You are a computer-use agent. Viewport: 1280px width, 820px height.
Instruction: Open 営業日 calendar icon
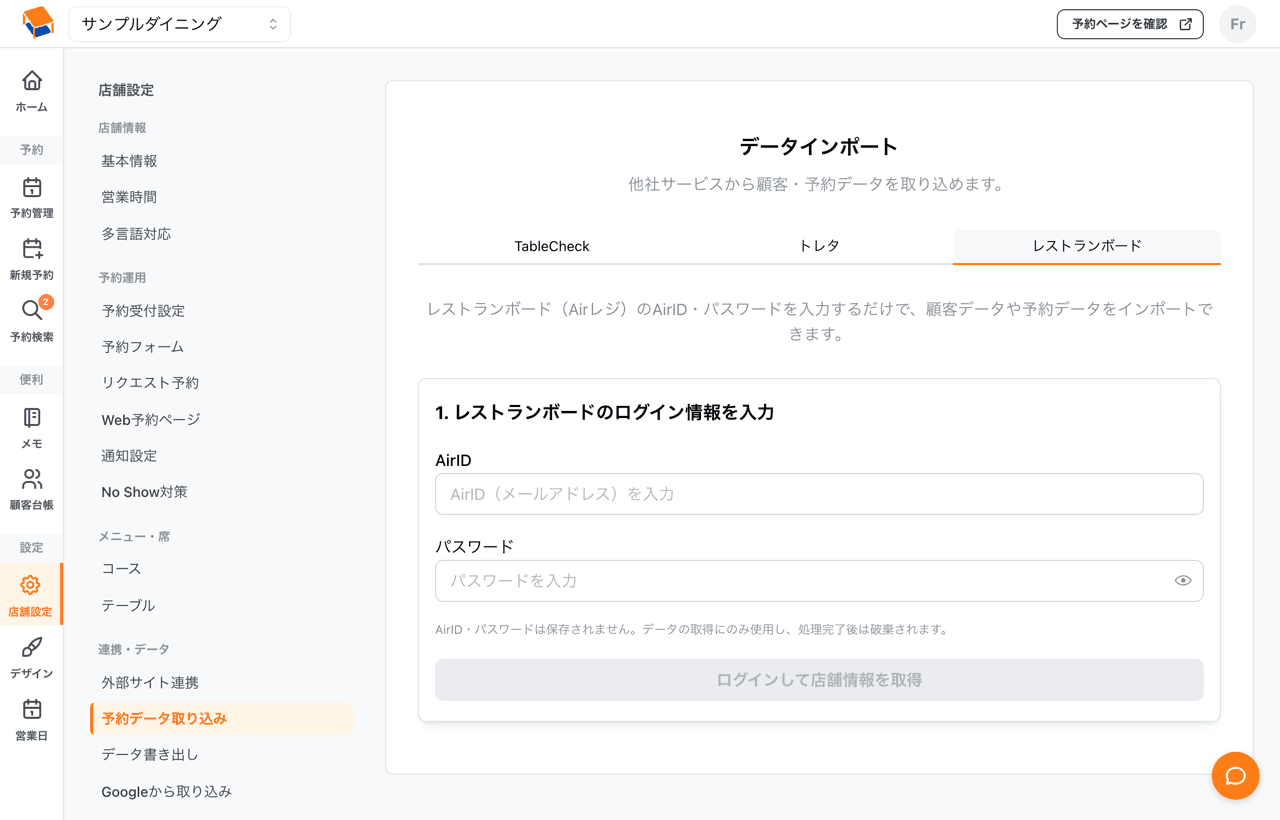[32, 709]
